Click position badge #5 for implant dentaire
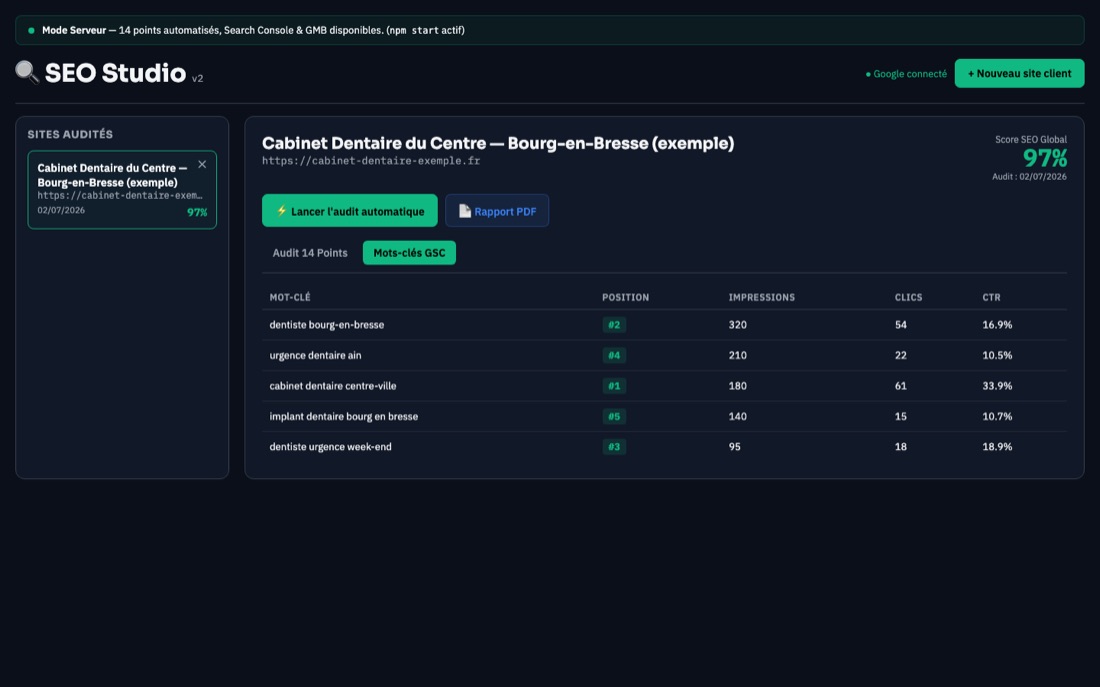Image resolution: width=1100 pixels, height=687 pixels. click(614, 416)
